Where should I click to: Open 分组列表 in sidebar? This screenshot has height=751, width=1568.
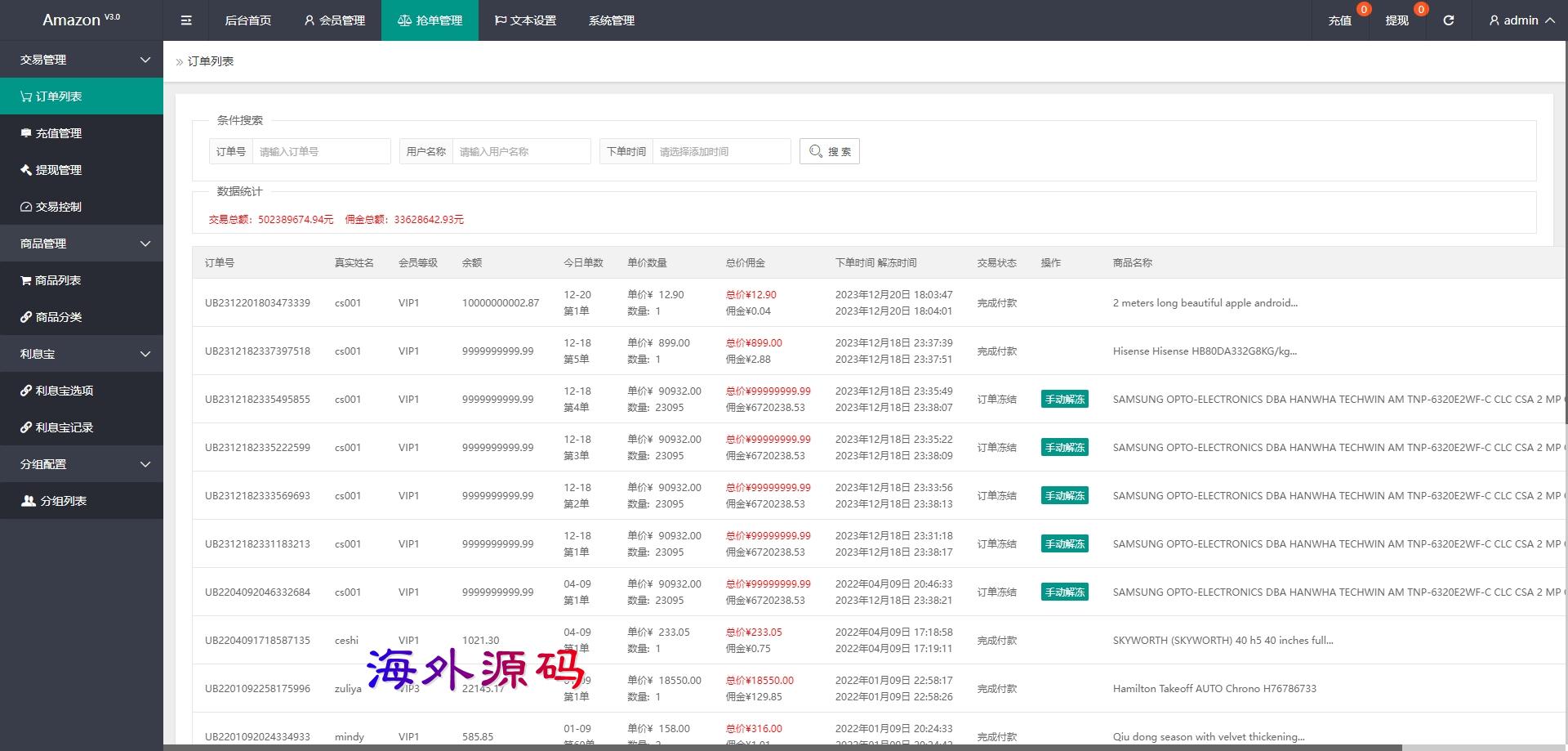click(x=82, y=501)
